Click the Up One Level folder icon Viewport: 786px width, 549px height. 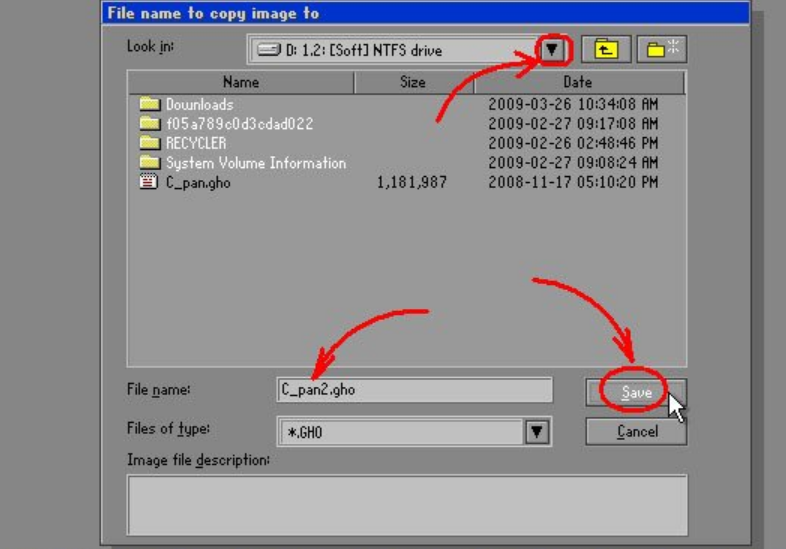604,49
